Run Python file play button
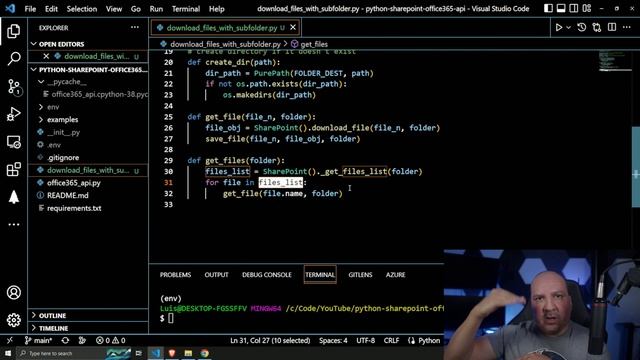 point(558,27)
